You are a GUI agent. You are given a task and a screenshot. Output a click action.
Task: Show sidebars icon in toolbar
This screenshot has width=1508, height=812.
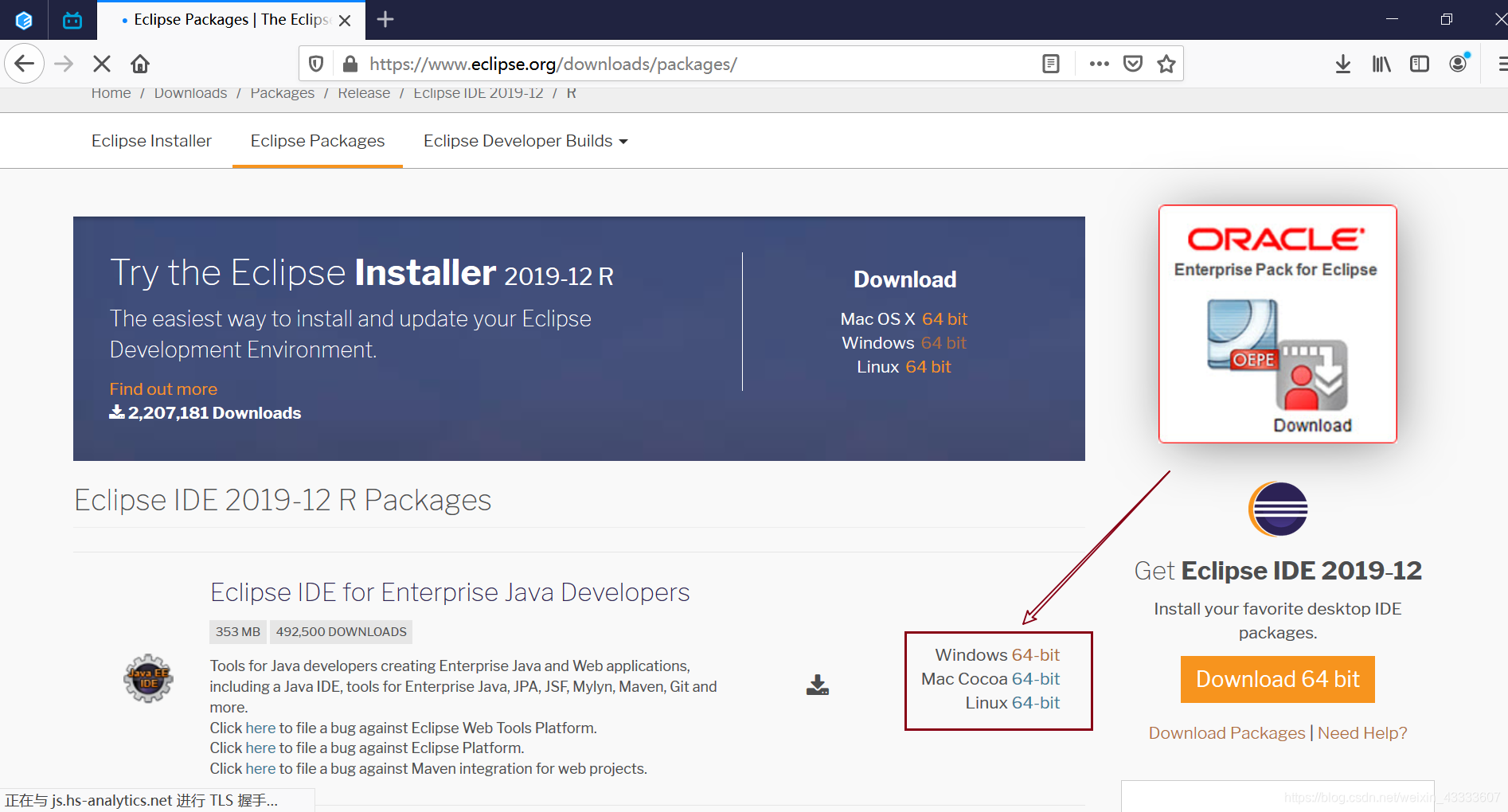(1420, 64)
